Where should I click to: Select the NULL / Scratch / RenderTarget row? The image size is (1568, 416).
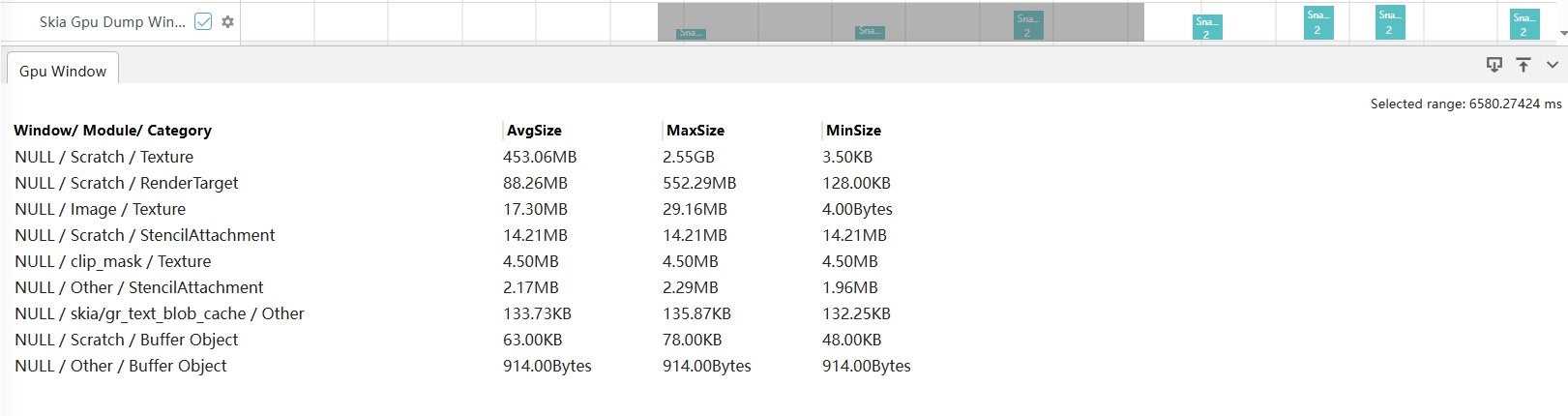click(x=126, y=183)
